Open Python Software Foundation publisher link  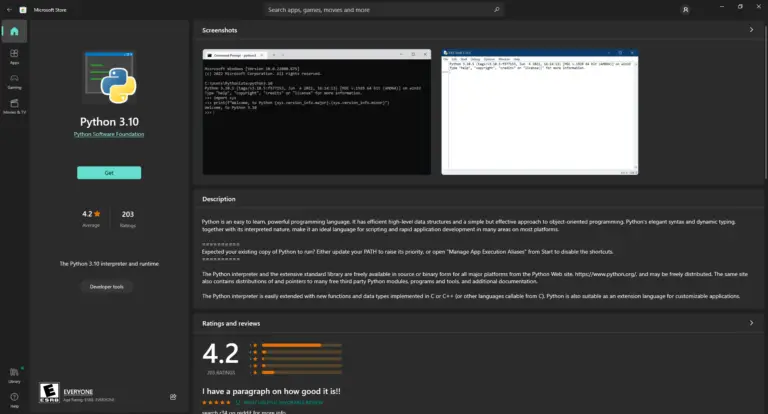pos(109,134)
